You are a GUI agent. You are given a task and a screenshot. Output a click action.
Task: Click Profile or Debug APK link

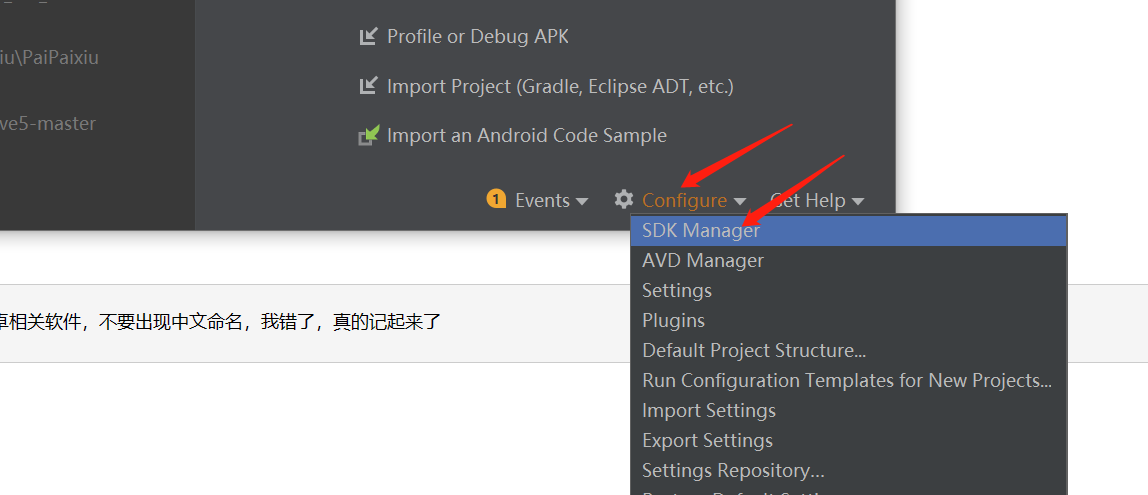pyautogui.click(x=478, y=37)
